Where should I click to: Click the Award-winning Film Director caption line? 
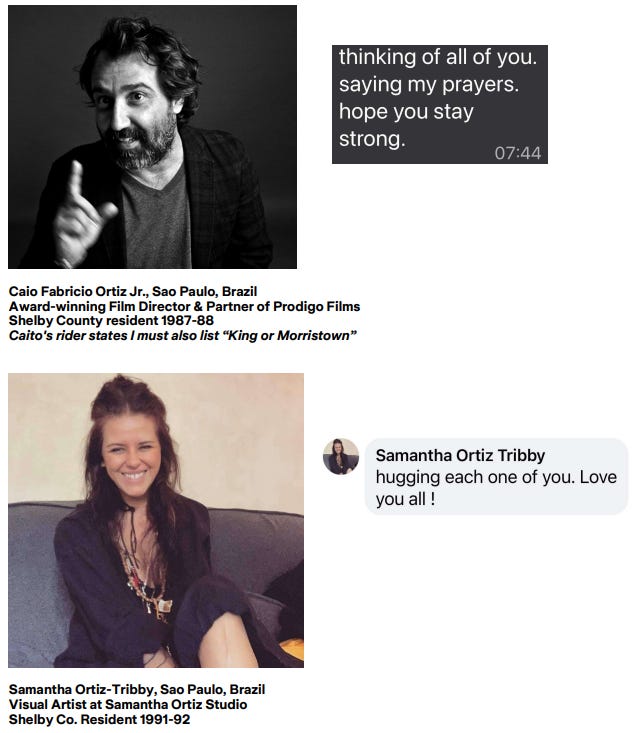coord(184,306)
